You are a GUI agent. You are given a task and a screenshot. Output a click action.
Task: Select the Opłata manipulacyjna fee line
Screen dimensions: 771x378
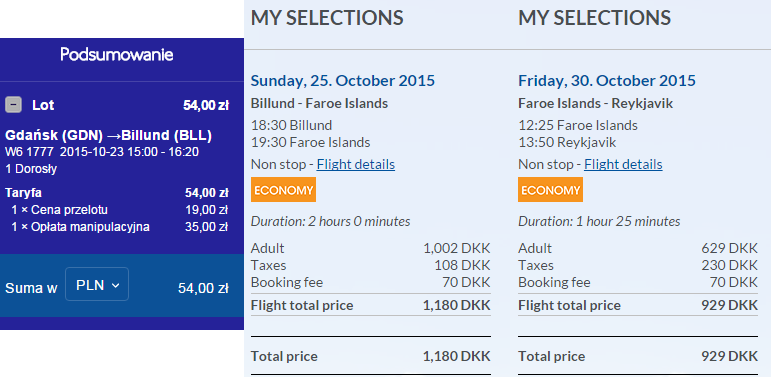tap(119, 227)
